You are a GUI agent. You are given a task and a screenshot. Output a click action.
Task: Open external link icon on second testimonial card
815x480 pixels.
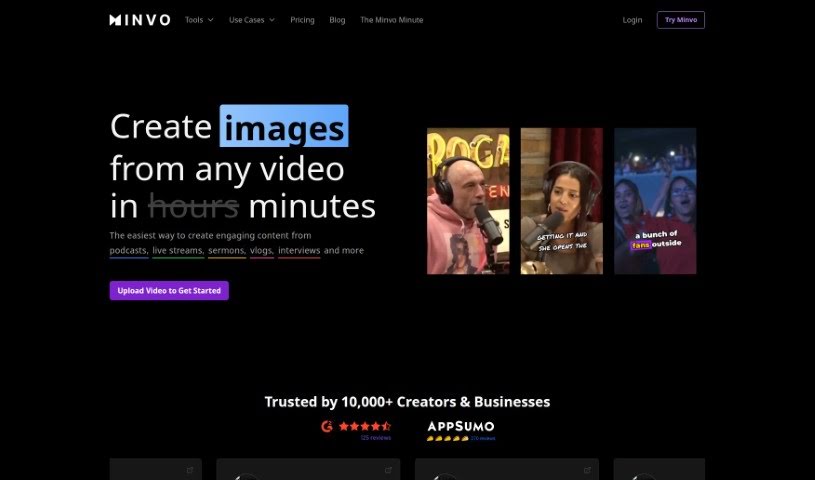(388, 469)
